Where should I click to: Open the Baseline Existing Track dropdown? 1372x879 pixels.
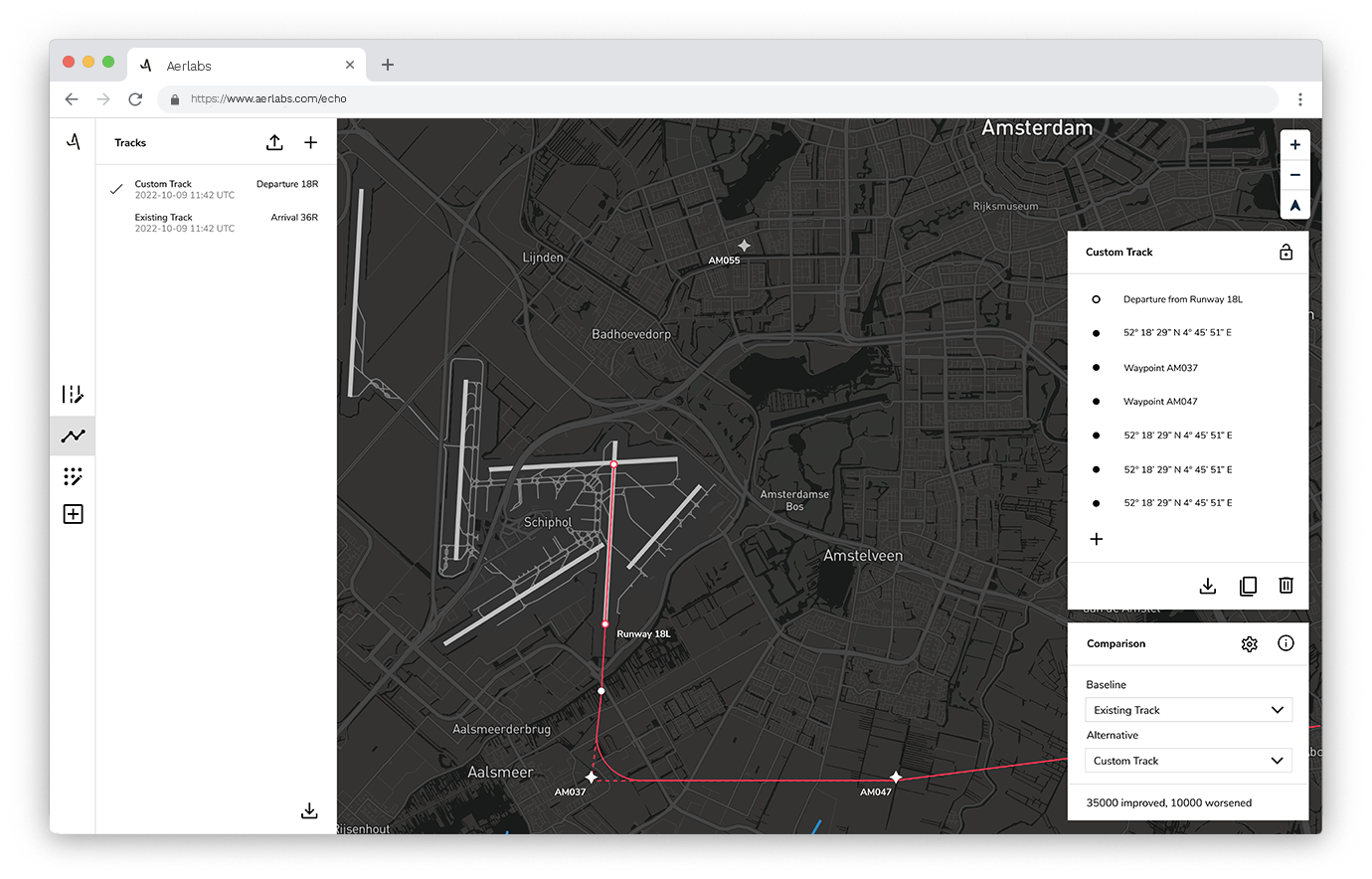[1189, 710]
